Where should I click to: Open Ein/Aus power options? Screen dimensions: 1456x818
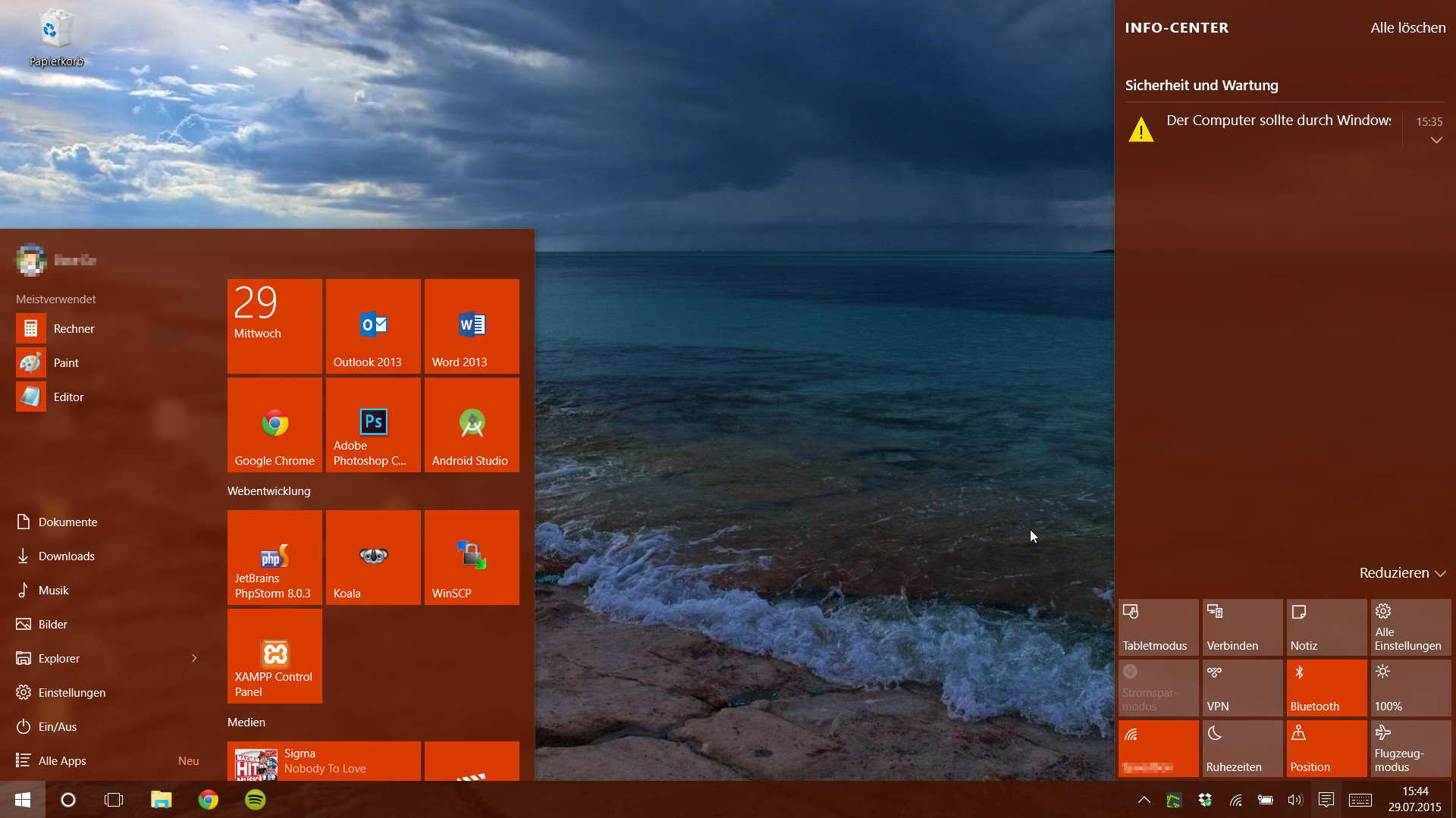point(58,726)
